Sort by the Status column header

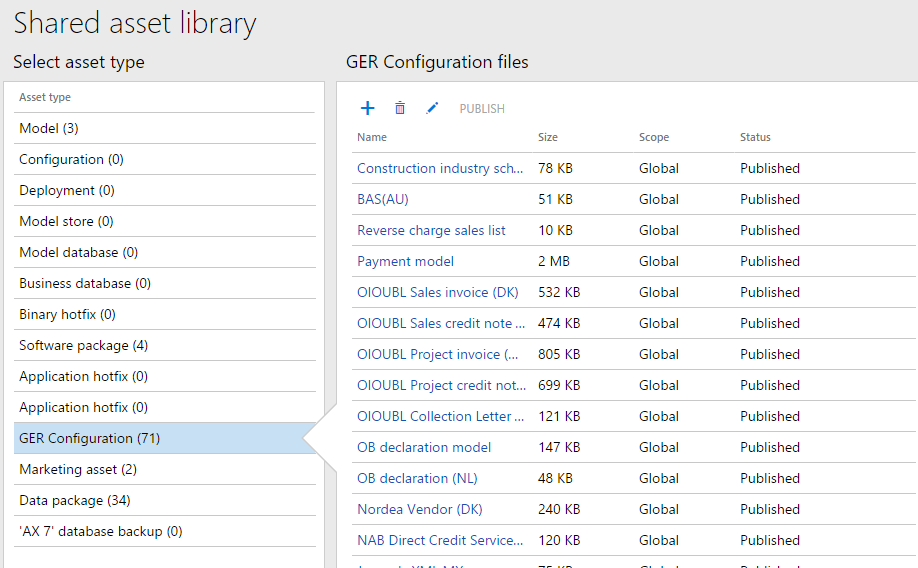pyautogui.click(x=755, y=137)
